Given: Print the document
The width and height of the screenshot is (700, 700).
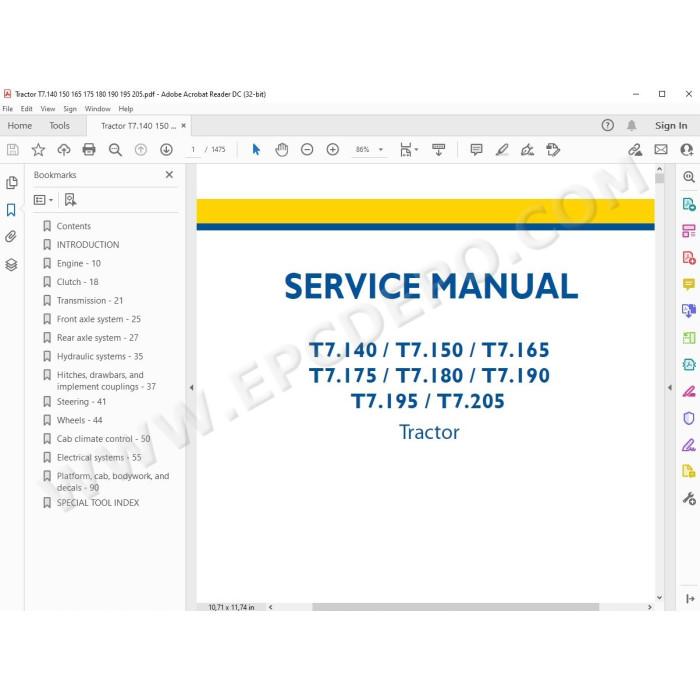Looking at the screenshot, I should 89,150.
